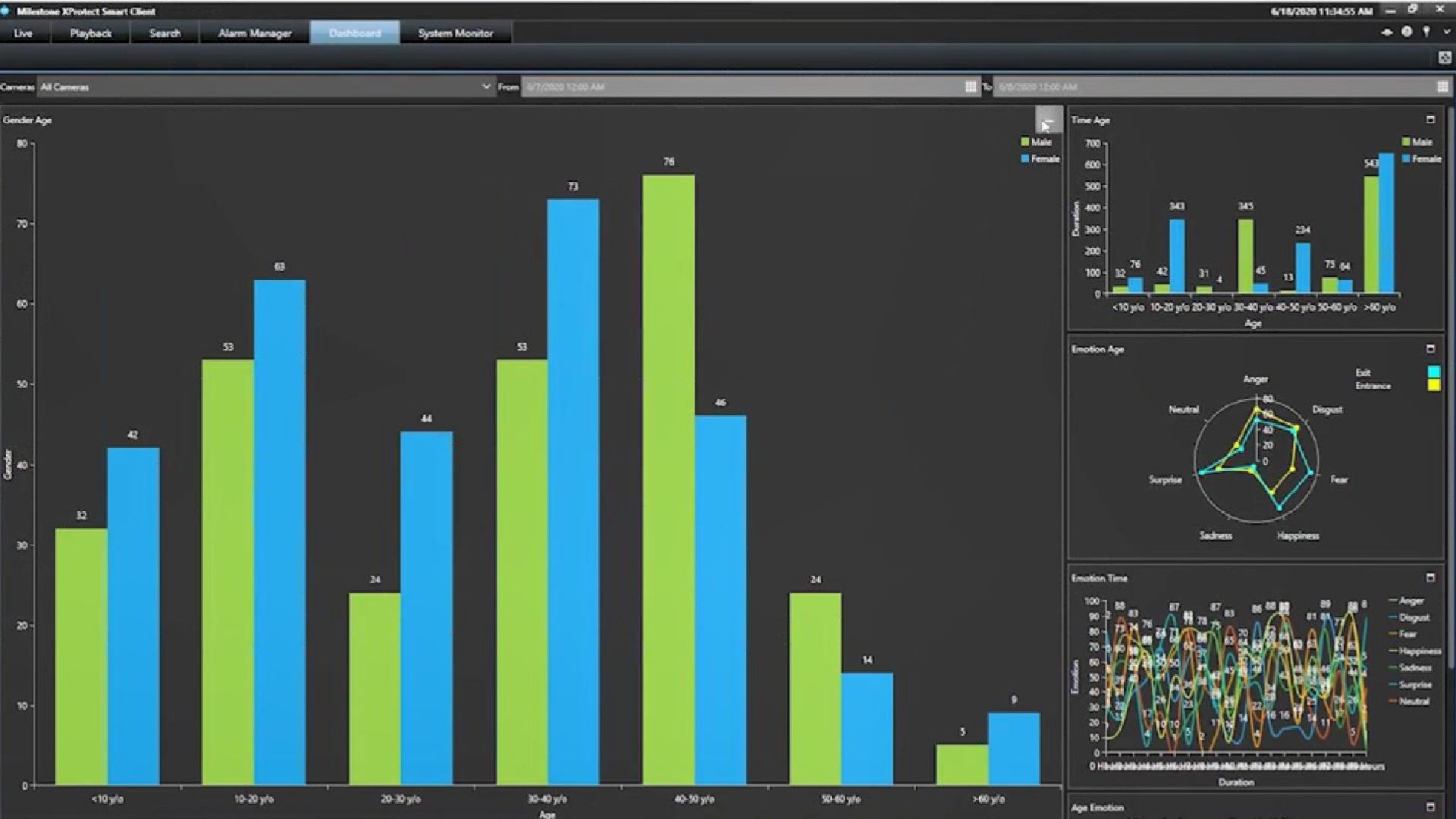Click the right side panel vertical scrollbar
Image resolution: width=1456 pixels, height=819 pixels.
point(1451,387)
